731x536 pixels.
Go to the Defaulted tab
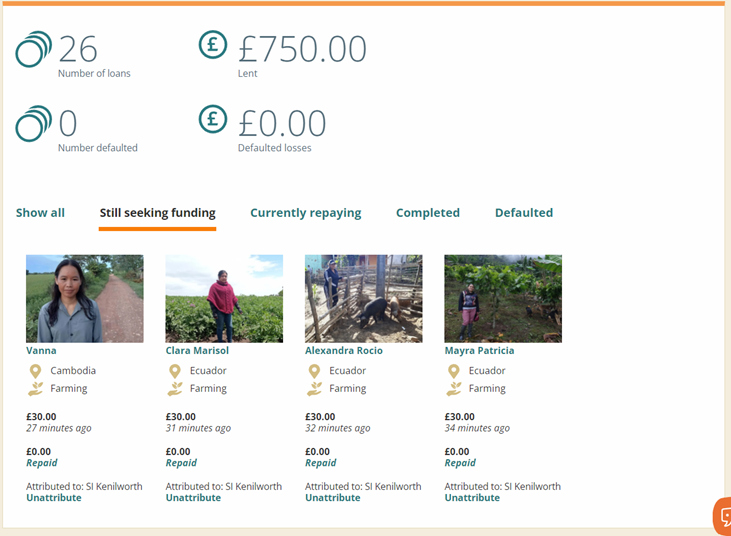click(523, 213)
